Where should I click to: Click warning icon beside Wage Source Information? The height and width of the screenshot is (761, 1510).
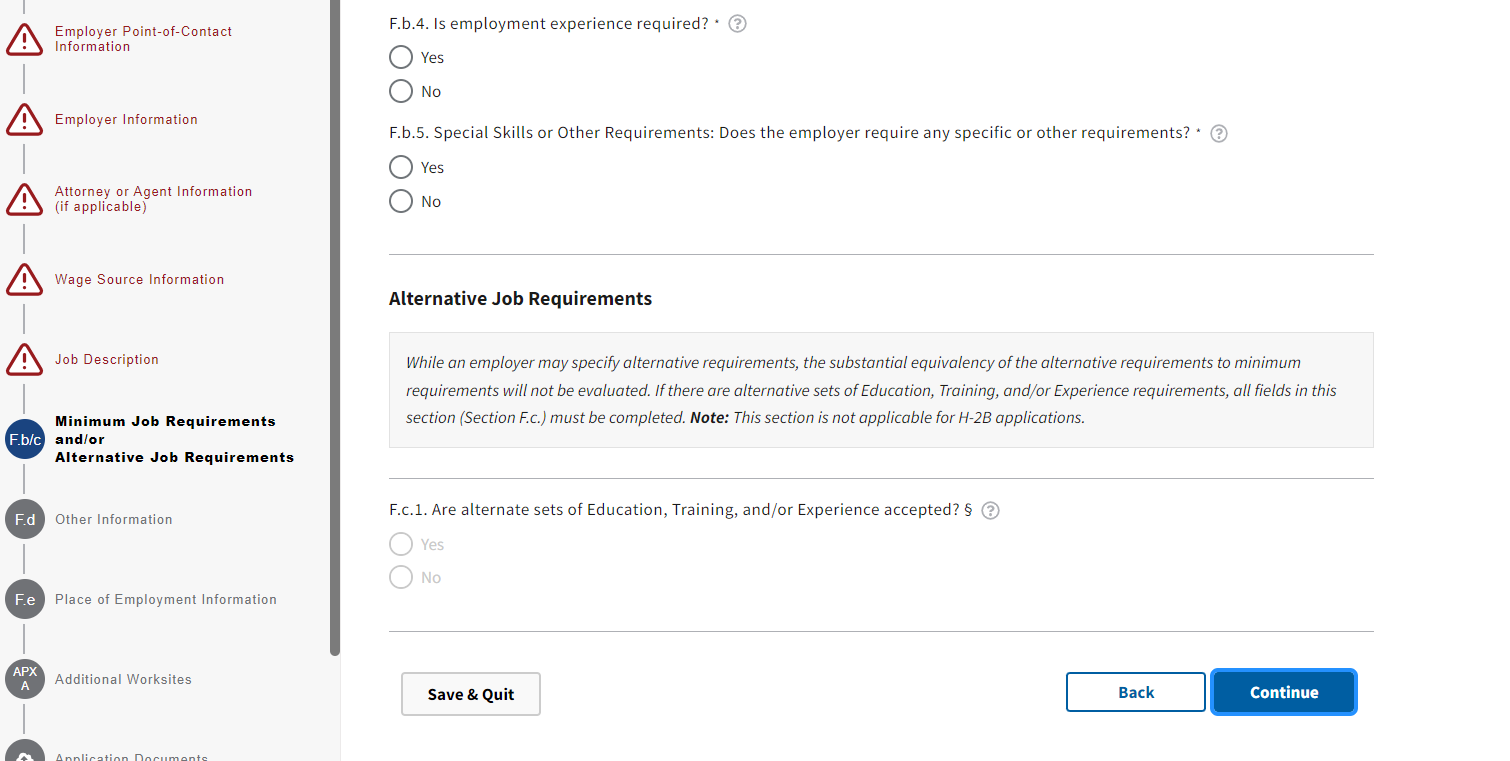[x=24, y=280]
